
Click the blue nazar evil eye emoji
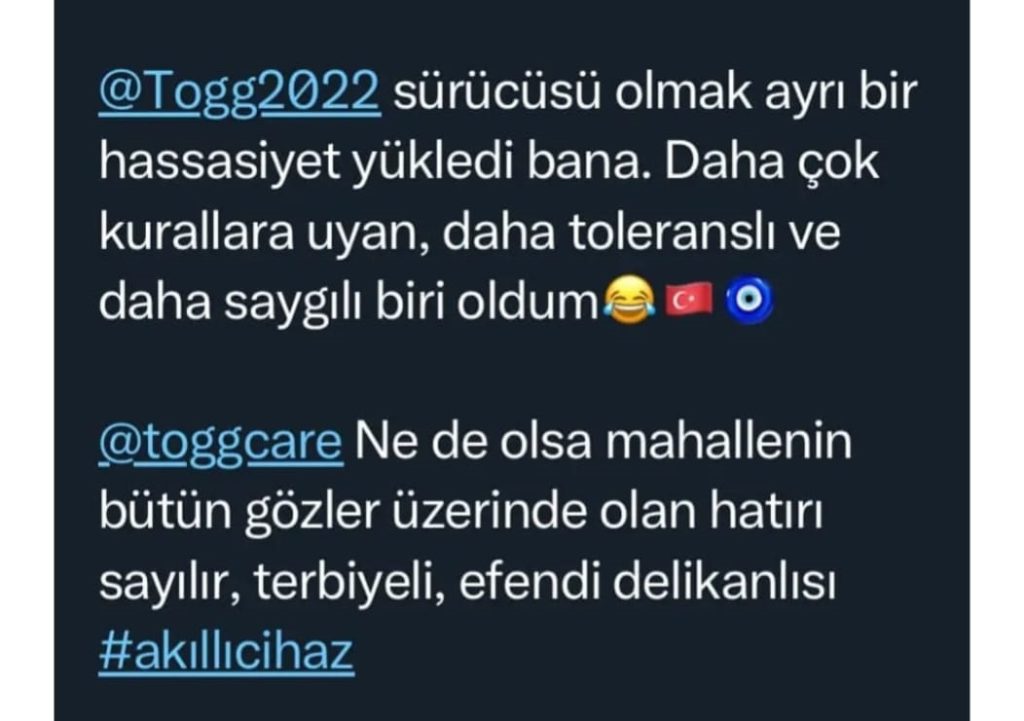tap(749, 300)
